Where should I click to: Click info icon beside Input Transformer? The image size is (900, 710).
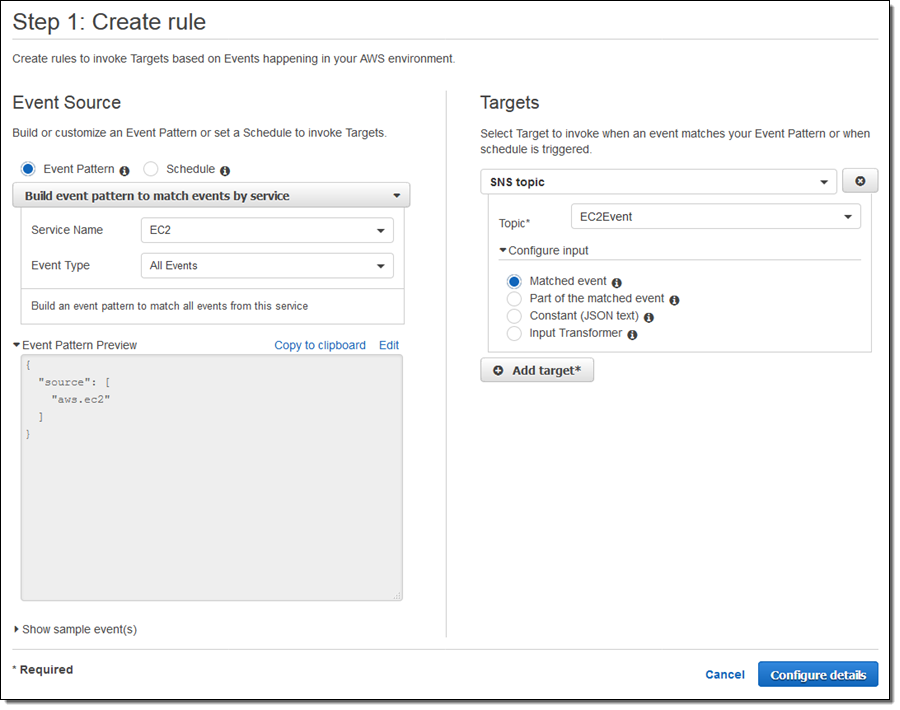click(632, 335)
